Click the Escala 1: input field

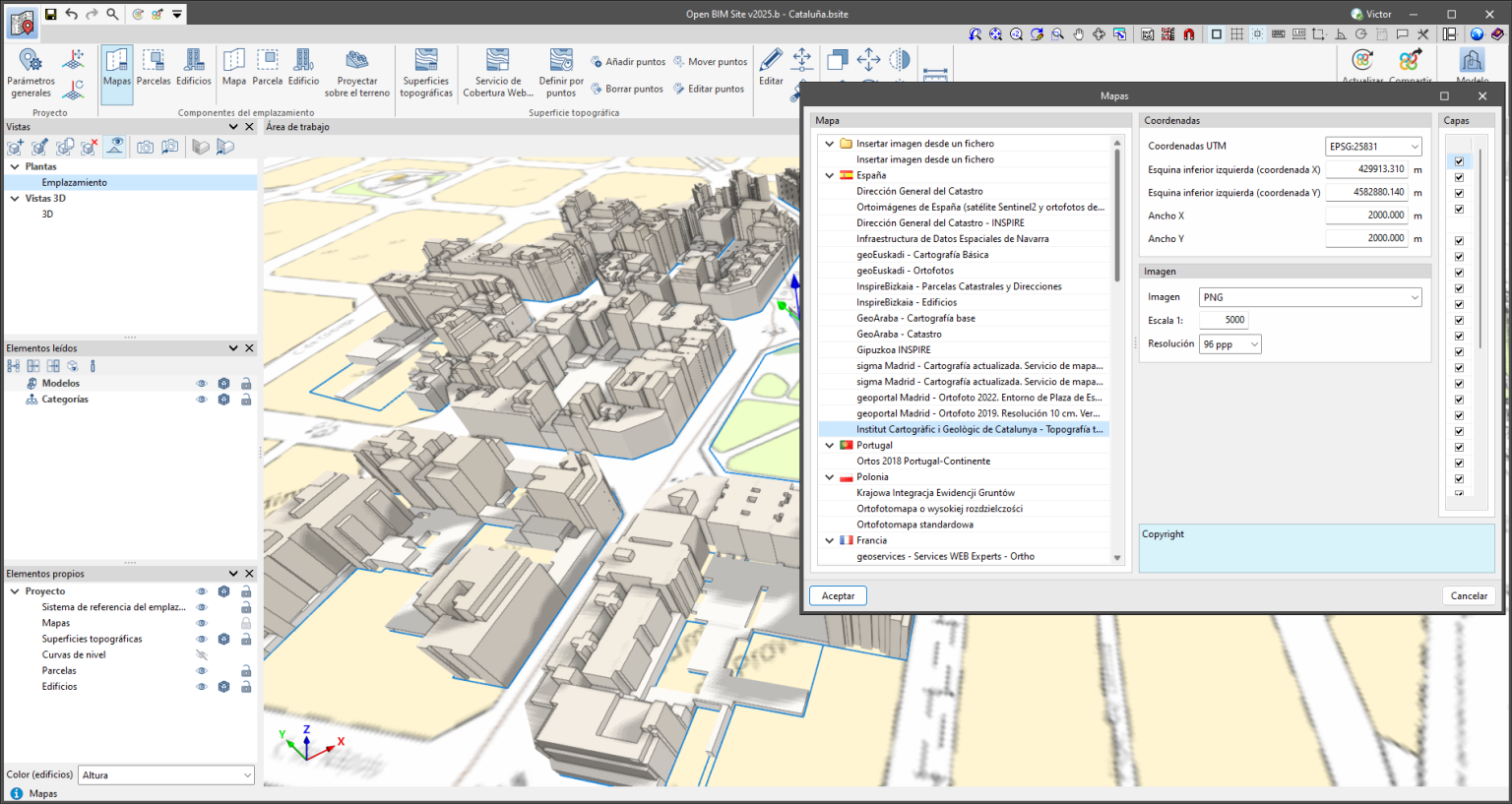click(x=1224, y=321)
